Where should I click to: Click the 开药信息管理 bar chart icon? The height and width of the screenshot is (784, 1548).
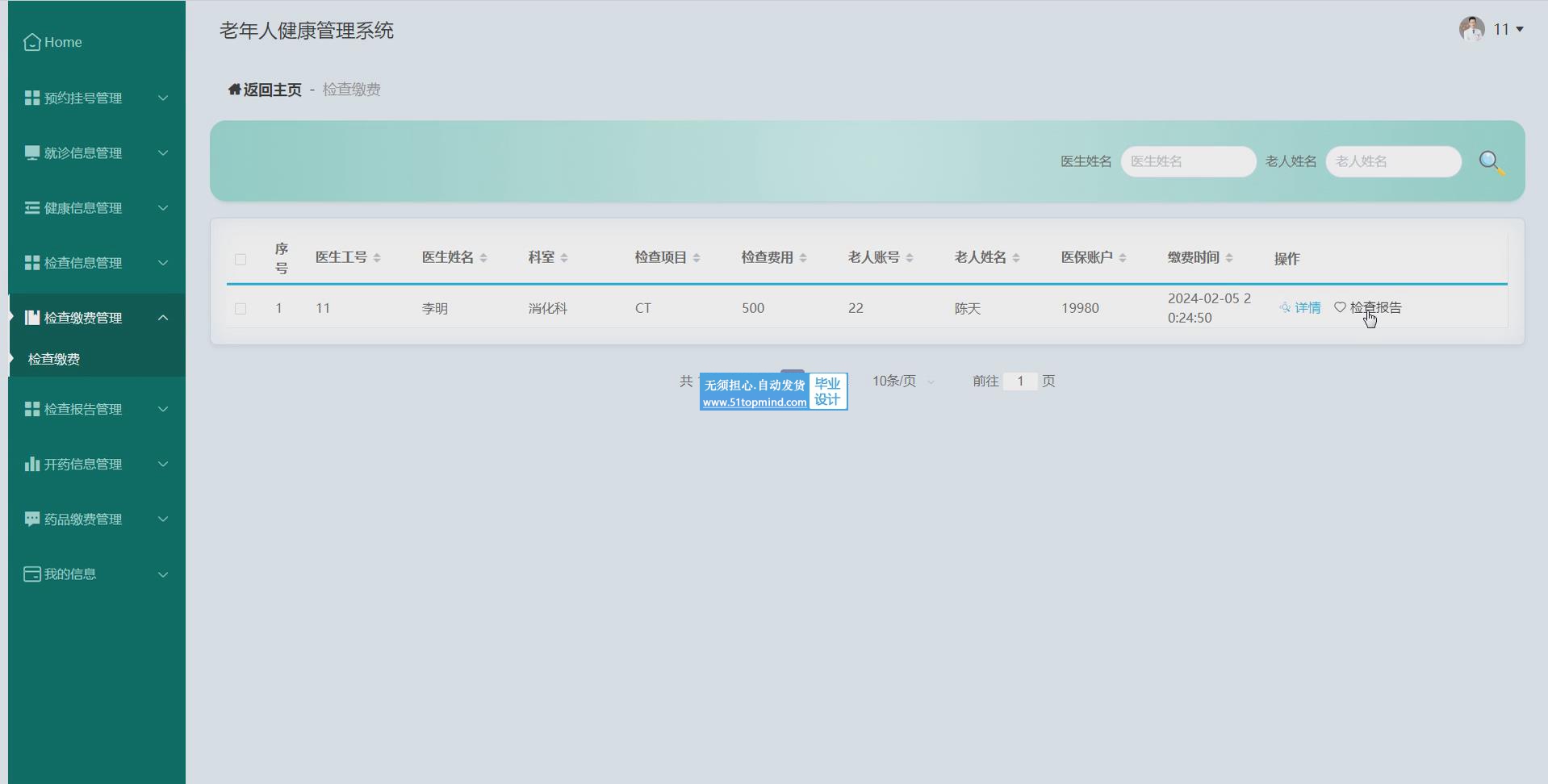[x=32, y=464]
